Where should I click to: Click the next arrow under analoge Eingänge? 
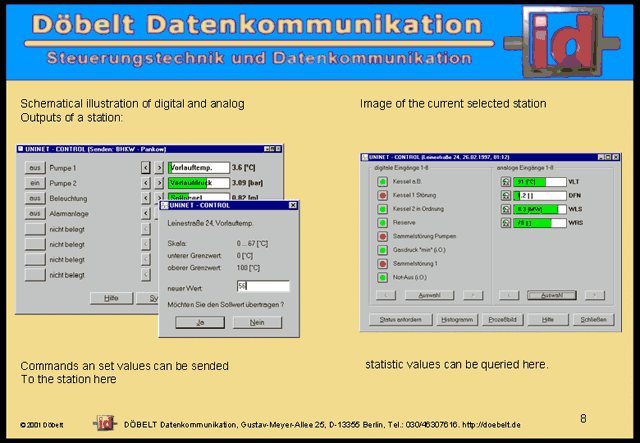coord(595,295)
